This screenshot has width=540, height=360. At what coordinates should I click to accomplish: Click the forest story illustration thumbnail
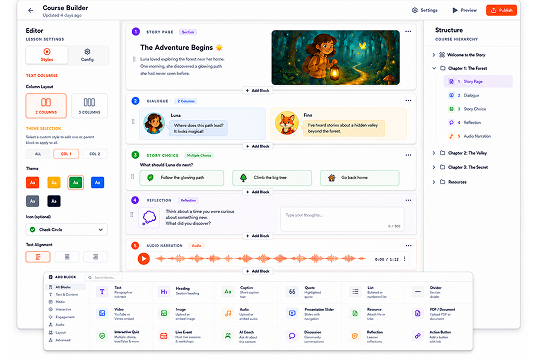[335, 58]
